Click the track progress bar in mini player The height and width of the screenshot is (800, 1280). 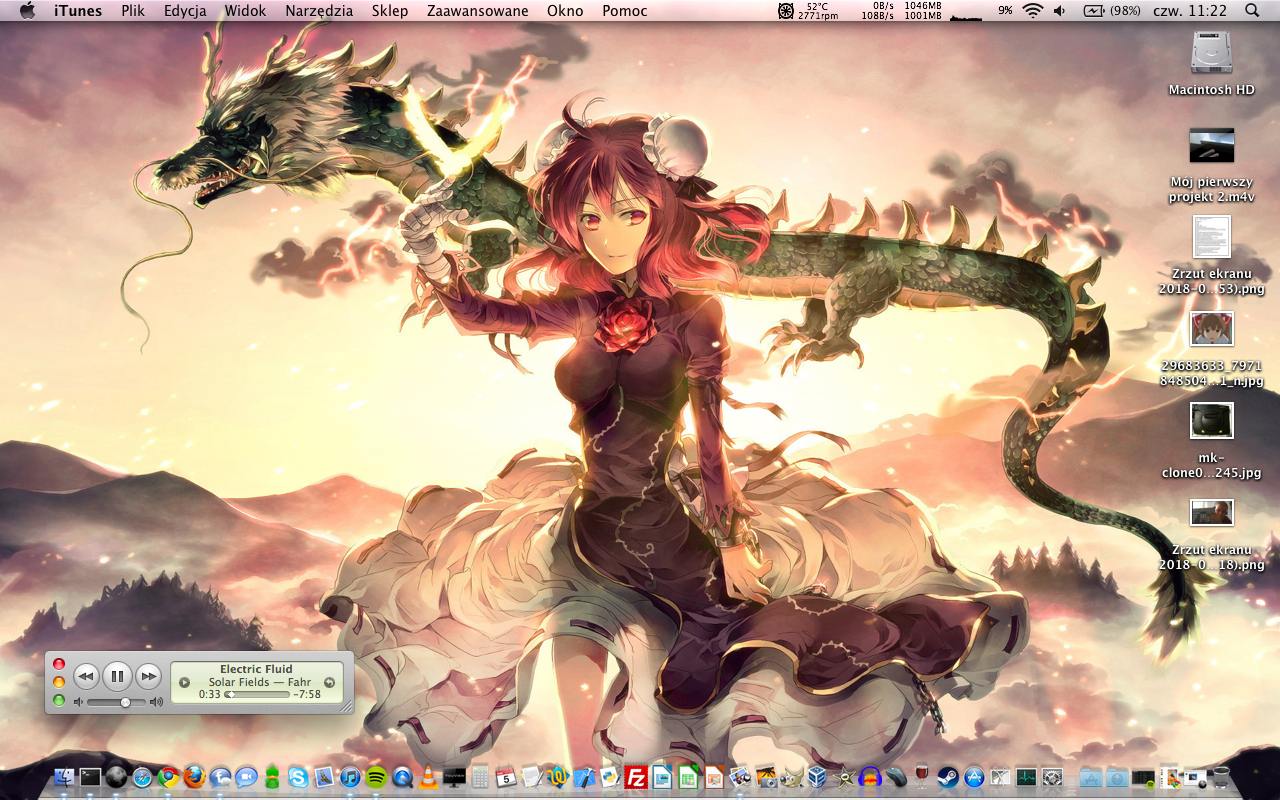(258, 694)
